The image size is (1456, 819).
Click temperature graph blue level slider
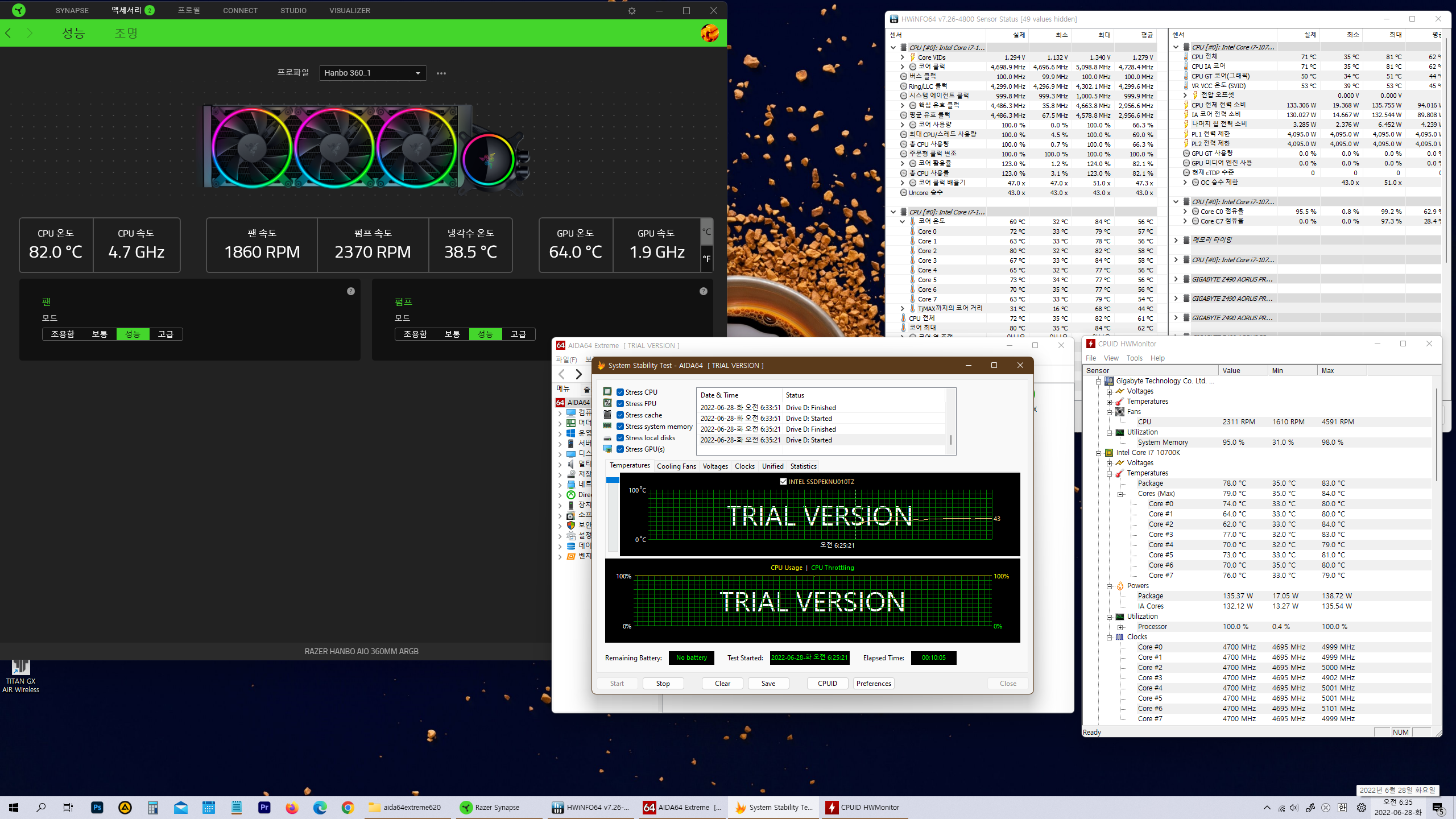point(613,480)
